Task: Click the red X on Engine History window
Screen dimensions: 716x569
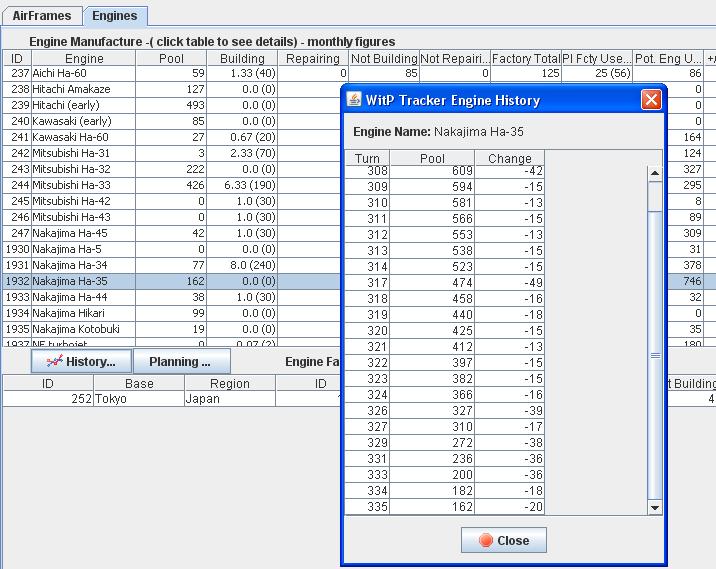Action: 651,100
